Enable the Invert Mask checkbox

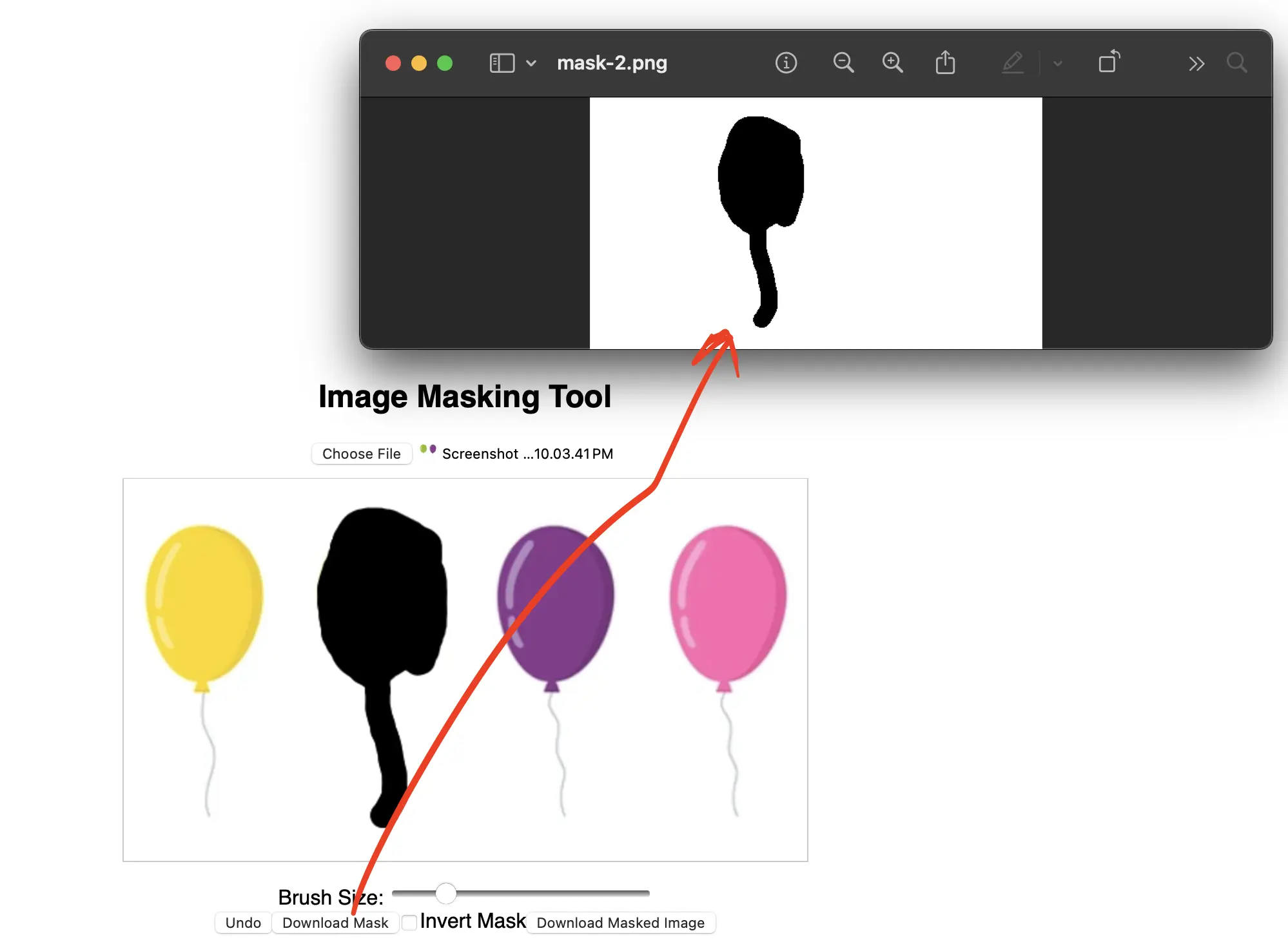point(409,923)
